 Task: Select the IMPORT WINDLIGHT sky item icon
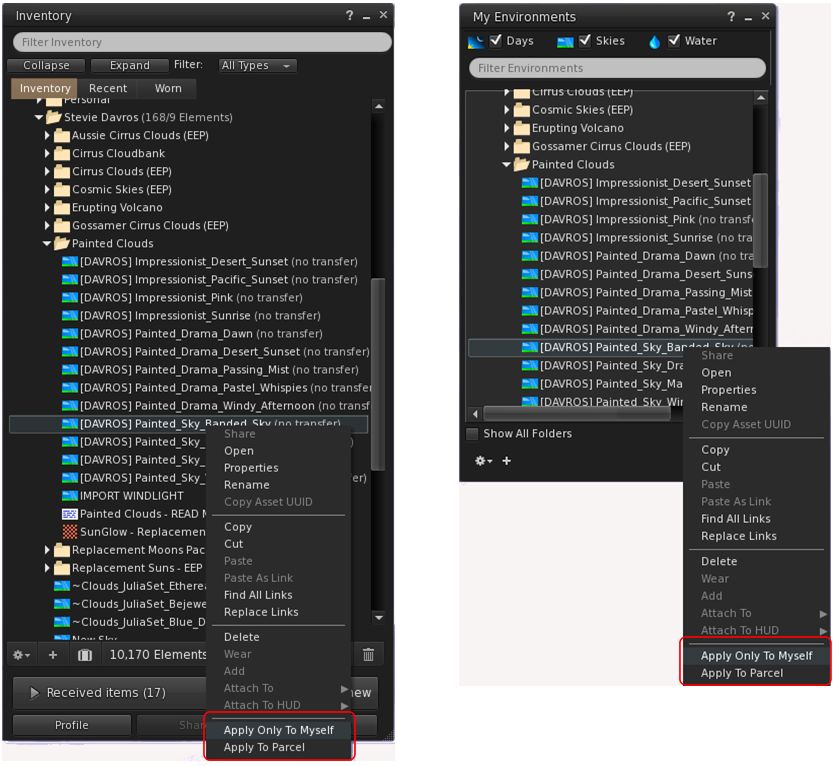[x=70, y=496]
